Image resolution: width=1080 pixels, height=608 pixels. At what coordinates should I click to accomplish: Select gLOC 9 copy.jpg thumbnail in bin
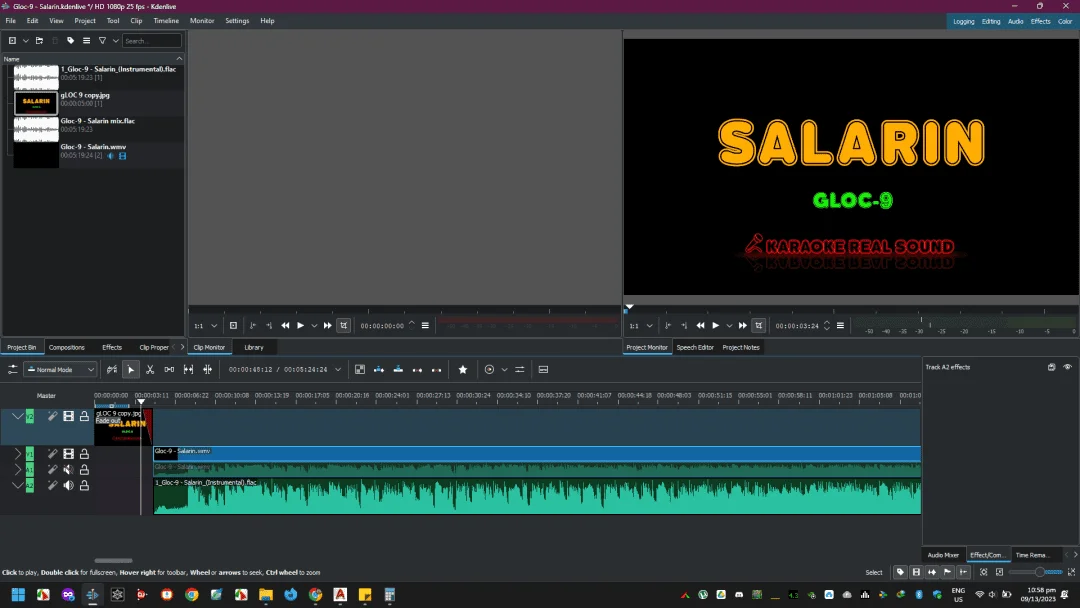coord(36,103)
